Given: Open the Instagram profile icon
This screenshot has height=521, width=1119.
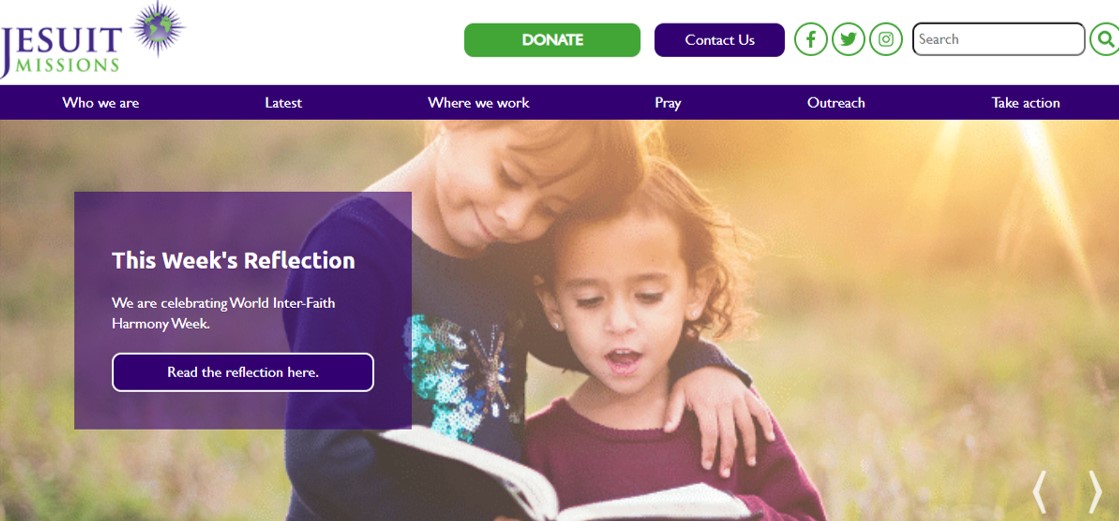Looking at the screenshot, I should pos(886,39).
